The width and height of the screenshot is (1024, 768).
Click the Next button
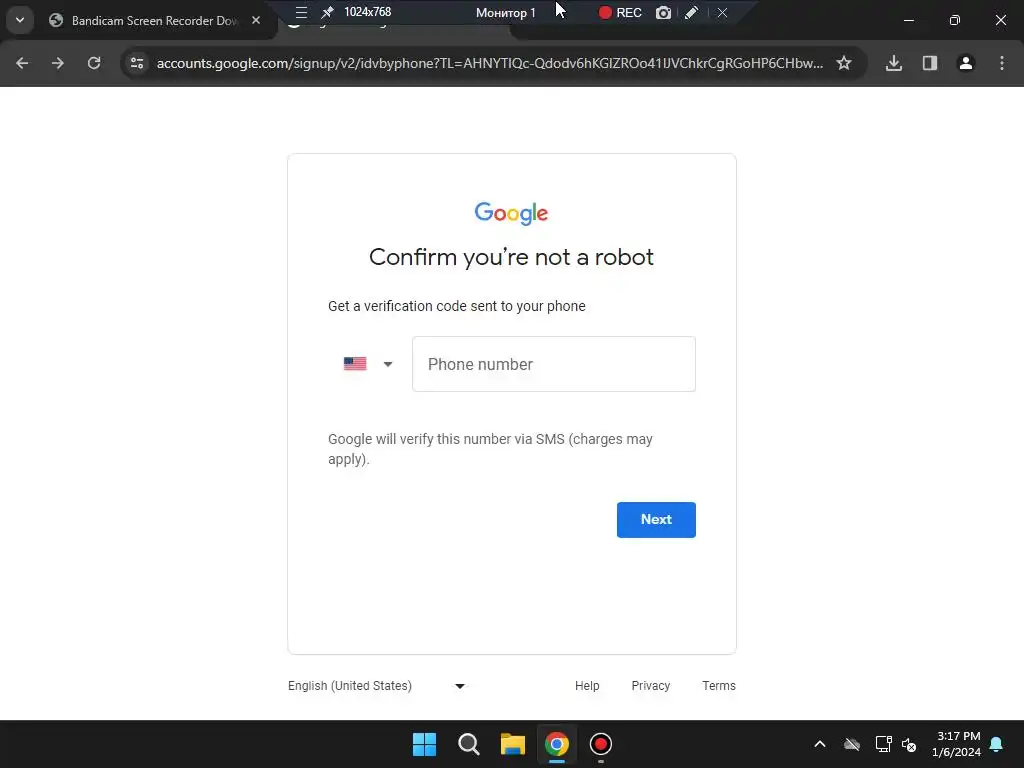tap(656, 520)
